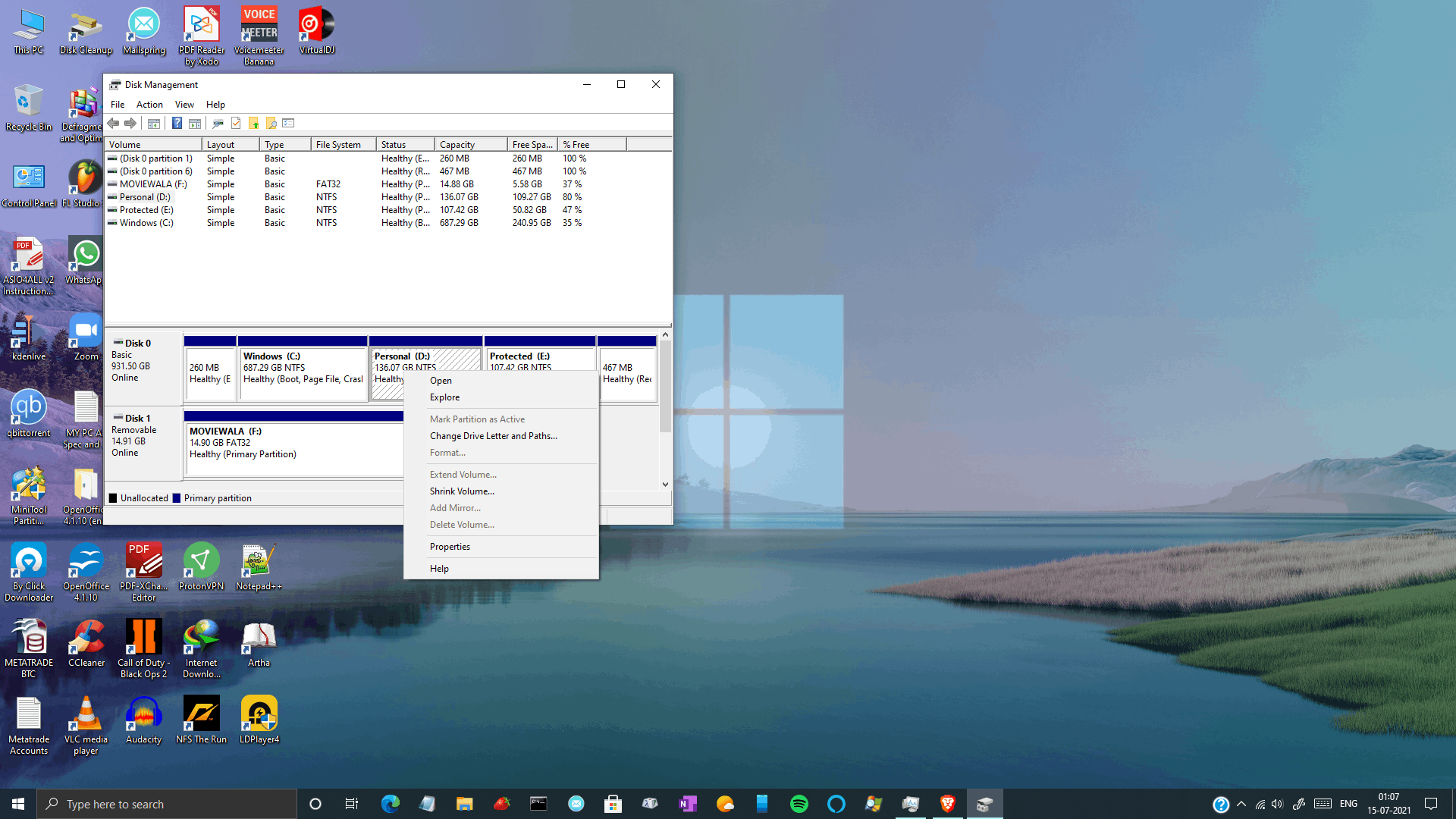This screenshot has width=1456, height=819.
Task: Open Brave browser from the taskbar
Action: pyautogui.click(x=948, y=804)
